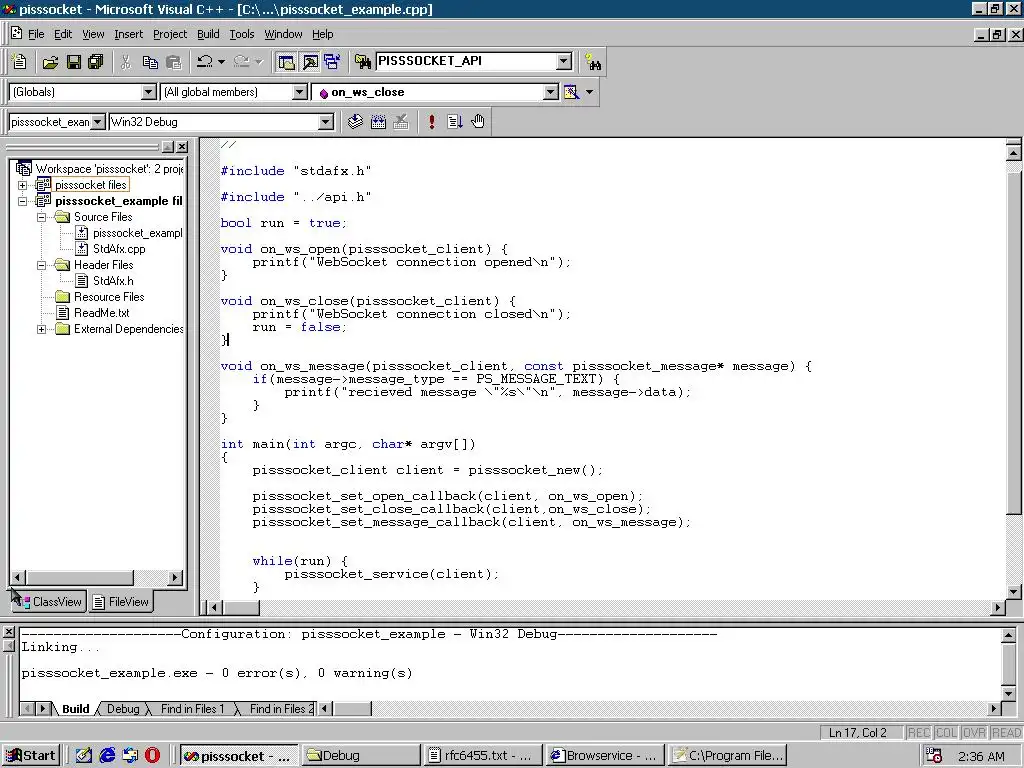This screenshot has height=768, width=1024.
Task: Click the Find in Files binoculars icon
Action: point(362,62)
